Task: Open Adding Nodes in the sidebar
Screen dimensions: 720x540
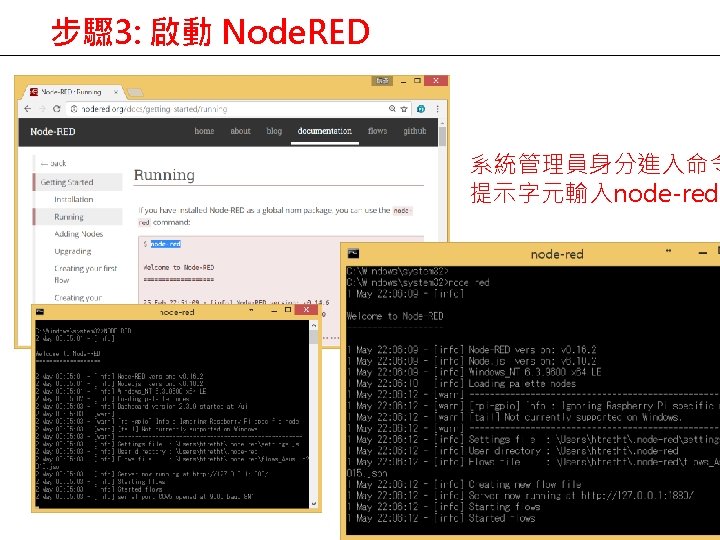Action: pos(79,234)
